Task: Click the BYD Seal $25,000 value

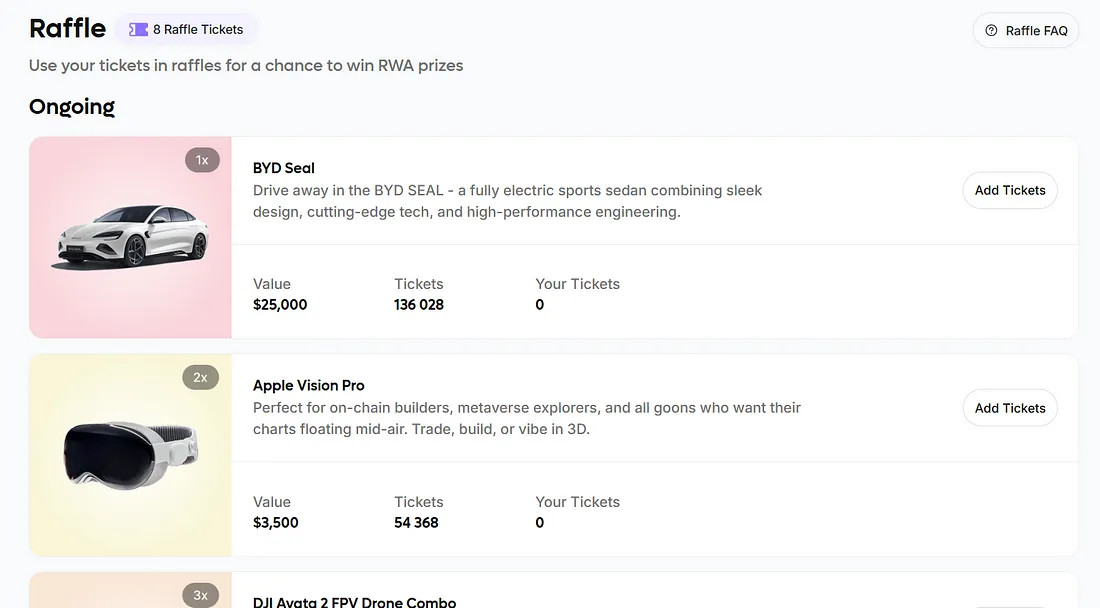Action: coord(280,304)
